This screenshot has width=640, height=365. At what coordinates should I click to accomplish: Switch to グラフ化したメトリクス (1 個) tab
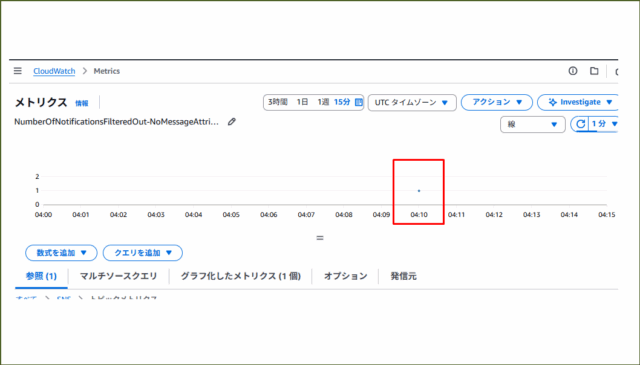pyautogui.click(x=241, y=276)
